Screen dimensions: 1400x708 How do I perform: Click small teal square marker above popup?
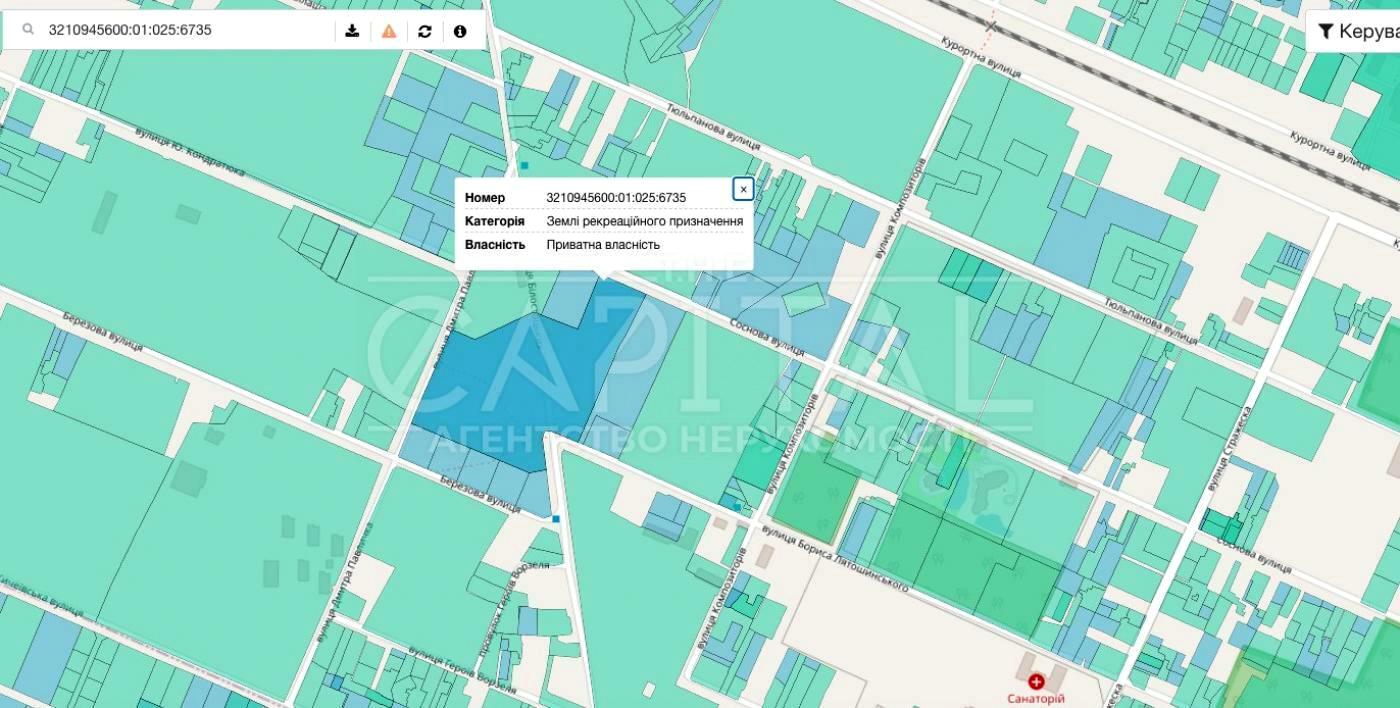click(524, 165)
